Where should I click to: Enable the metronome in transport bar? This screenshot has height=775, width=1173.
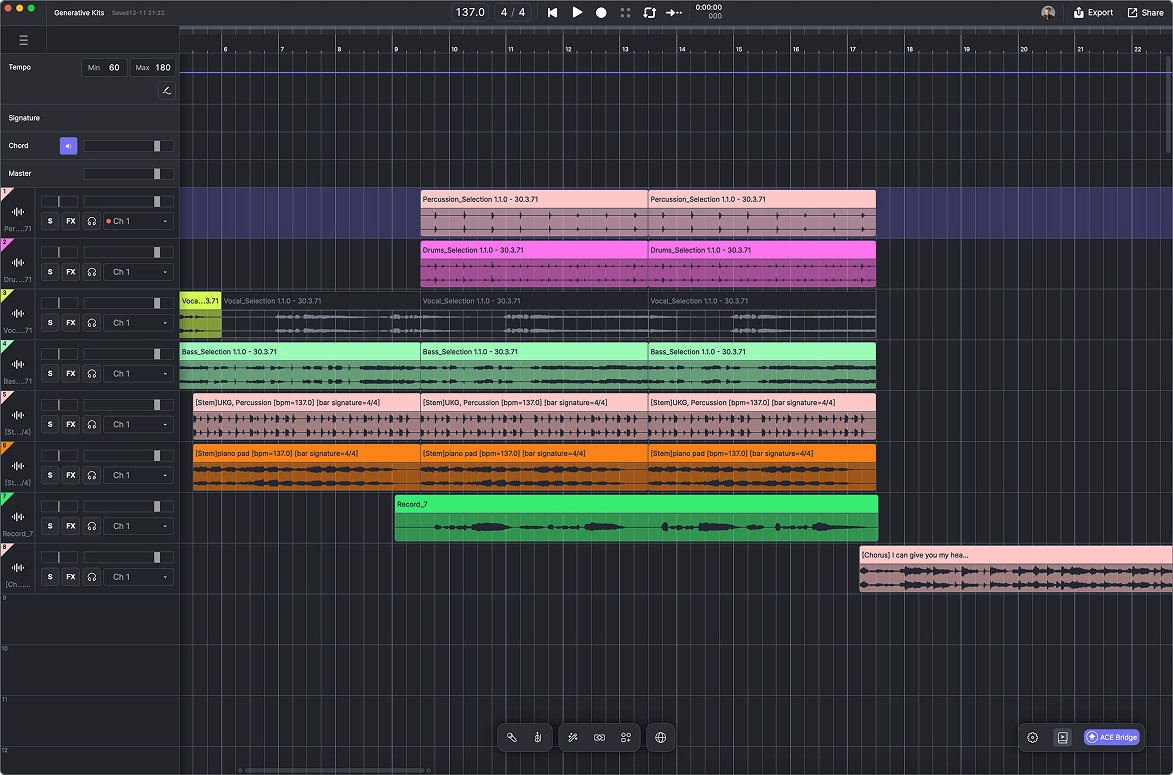[x=625, y=13]
